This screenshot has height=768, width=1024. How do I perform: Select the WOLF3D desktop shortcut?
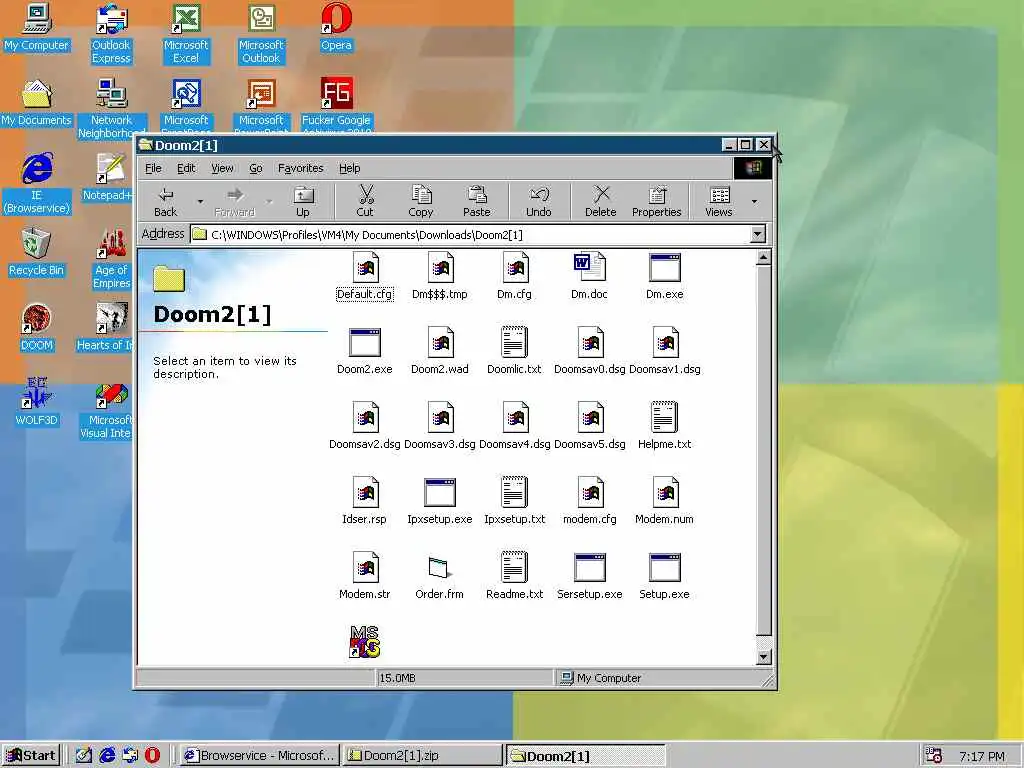36,403
